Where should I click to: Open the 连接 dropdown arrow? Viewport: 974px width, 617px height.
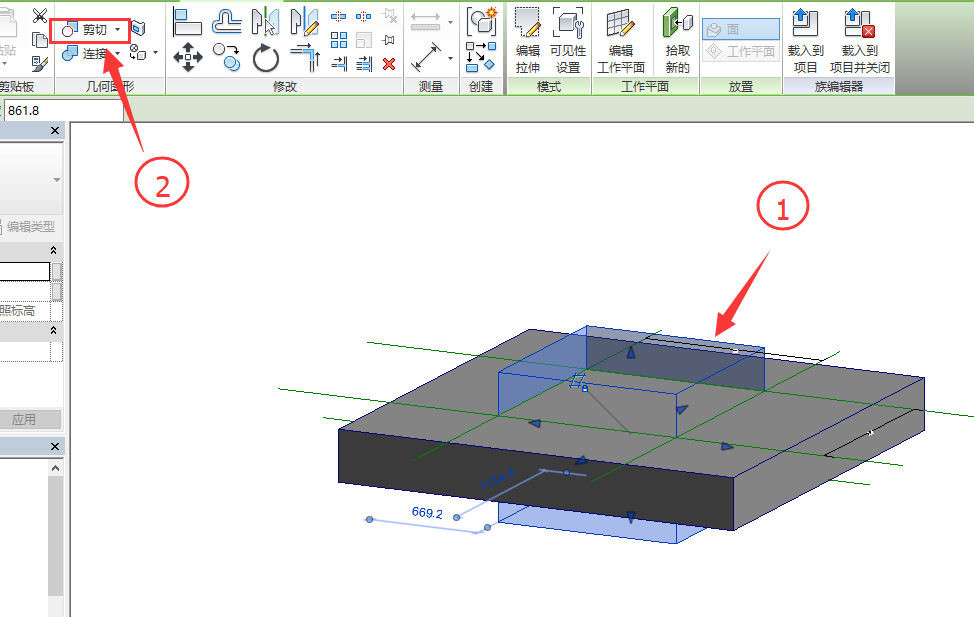click(x=117, y=54)
